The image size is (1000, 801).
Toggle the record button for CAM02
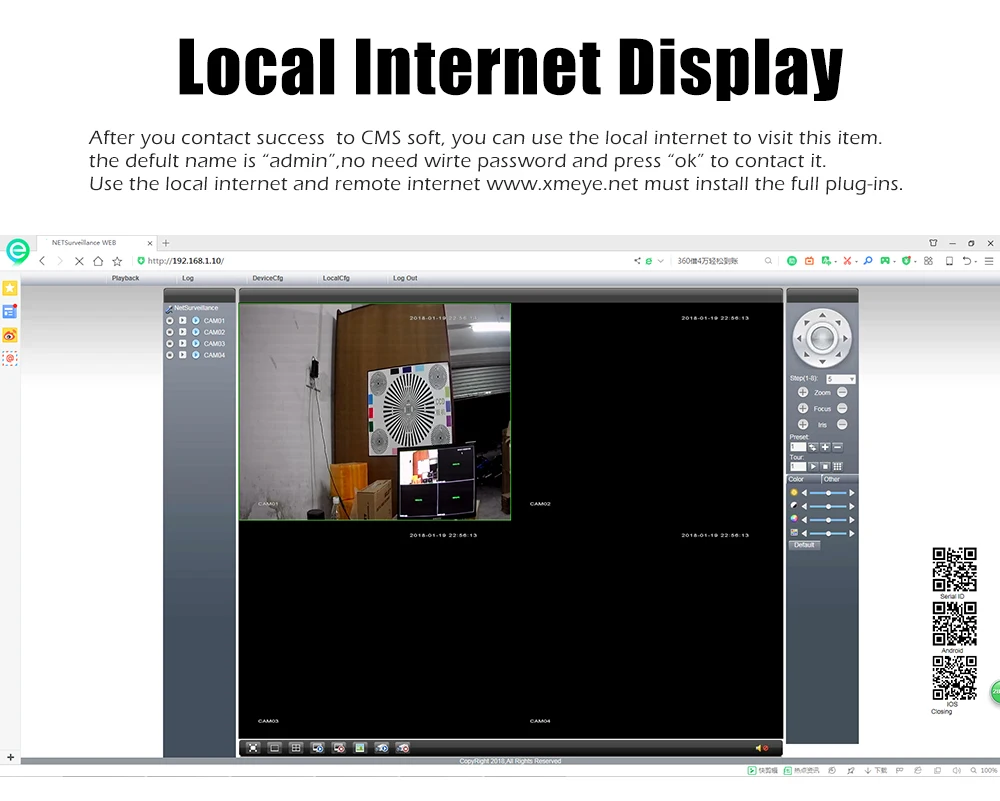point(170,332)
